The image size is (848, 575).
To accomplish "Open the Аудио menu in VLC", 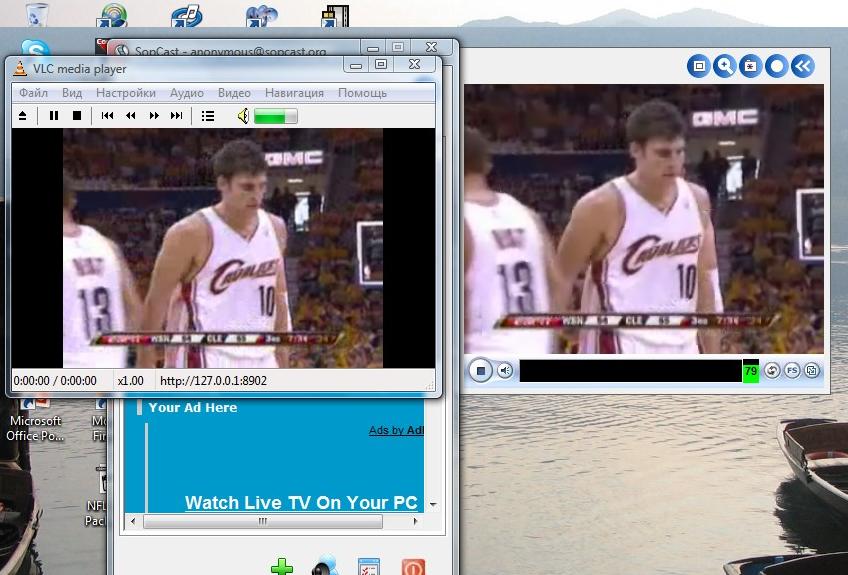I will pos(187,93).
